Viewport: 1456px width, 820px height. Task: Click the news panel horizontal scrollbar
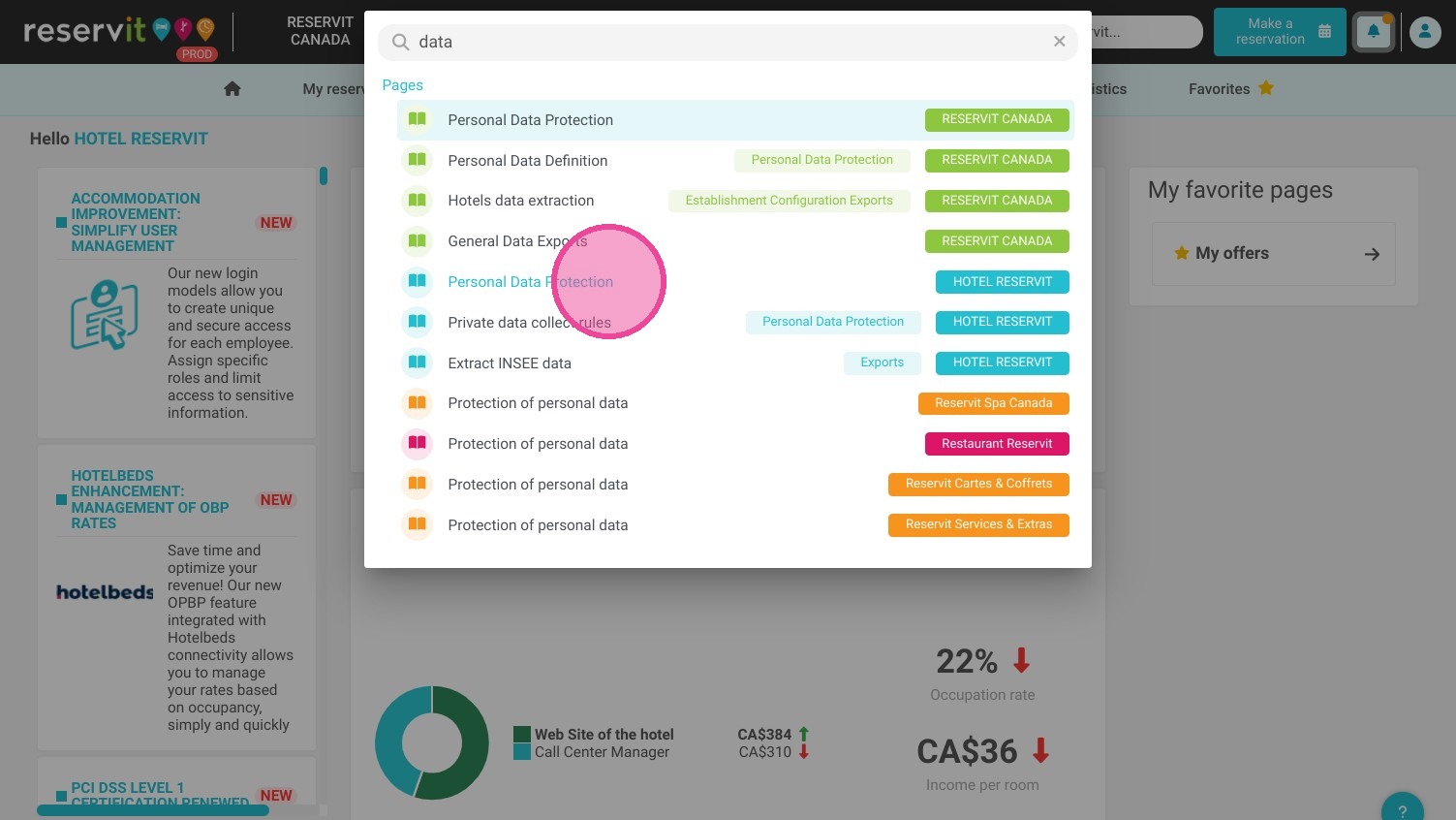tap(153, 810)
